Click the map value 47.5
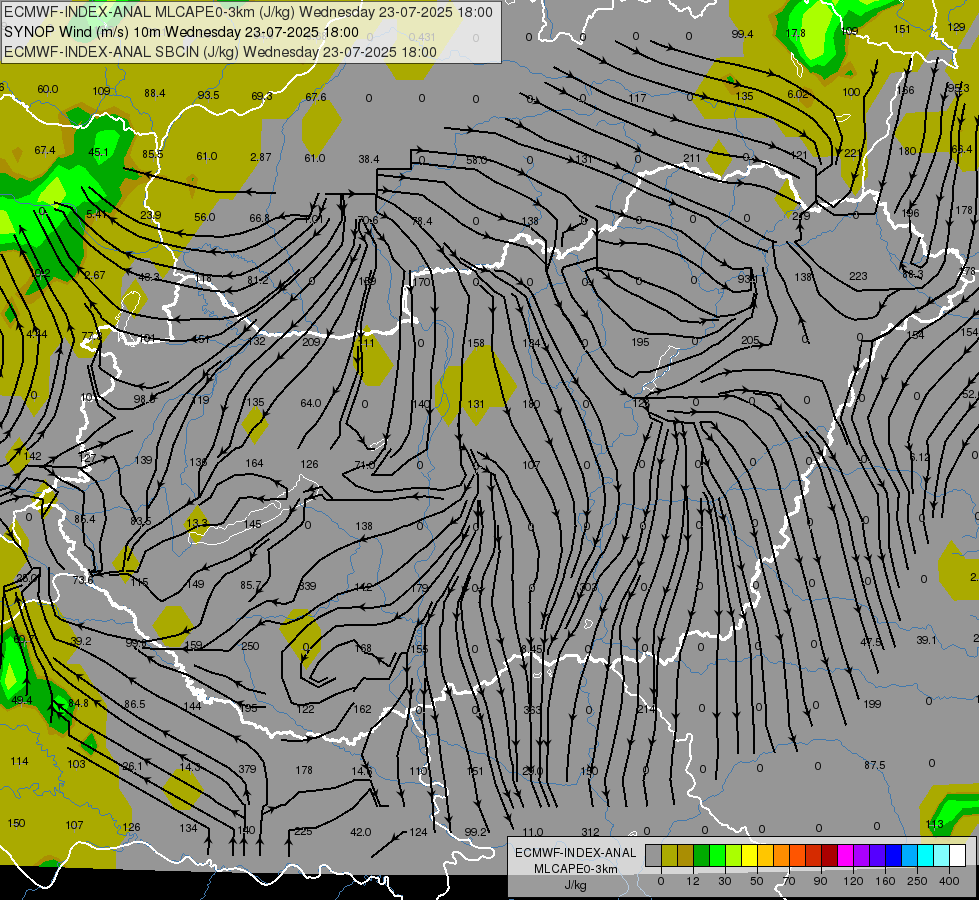 point(870,642)
